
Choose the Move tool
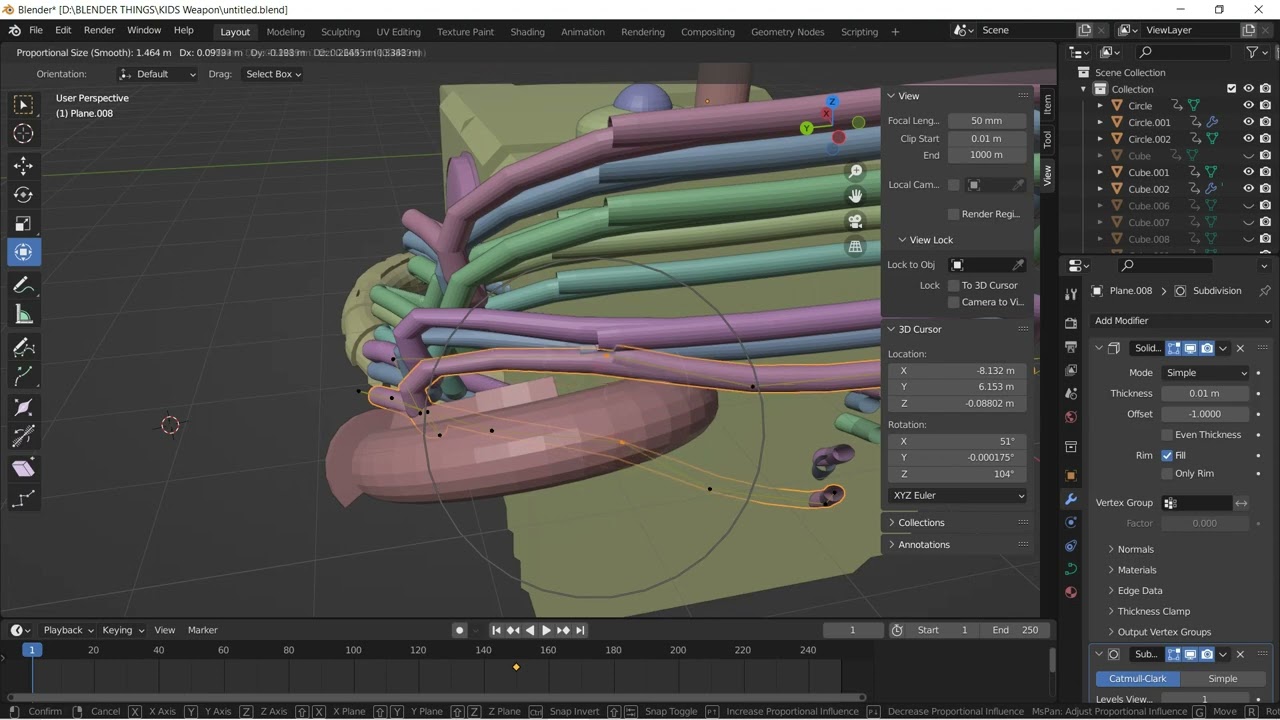coord(24,166)
